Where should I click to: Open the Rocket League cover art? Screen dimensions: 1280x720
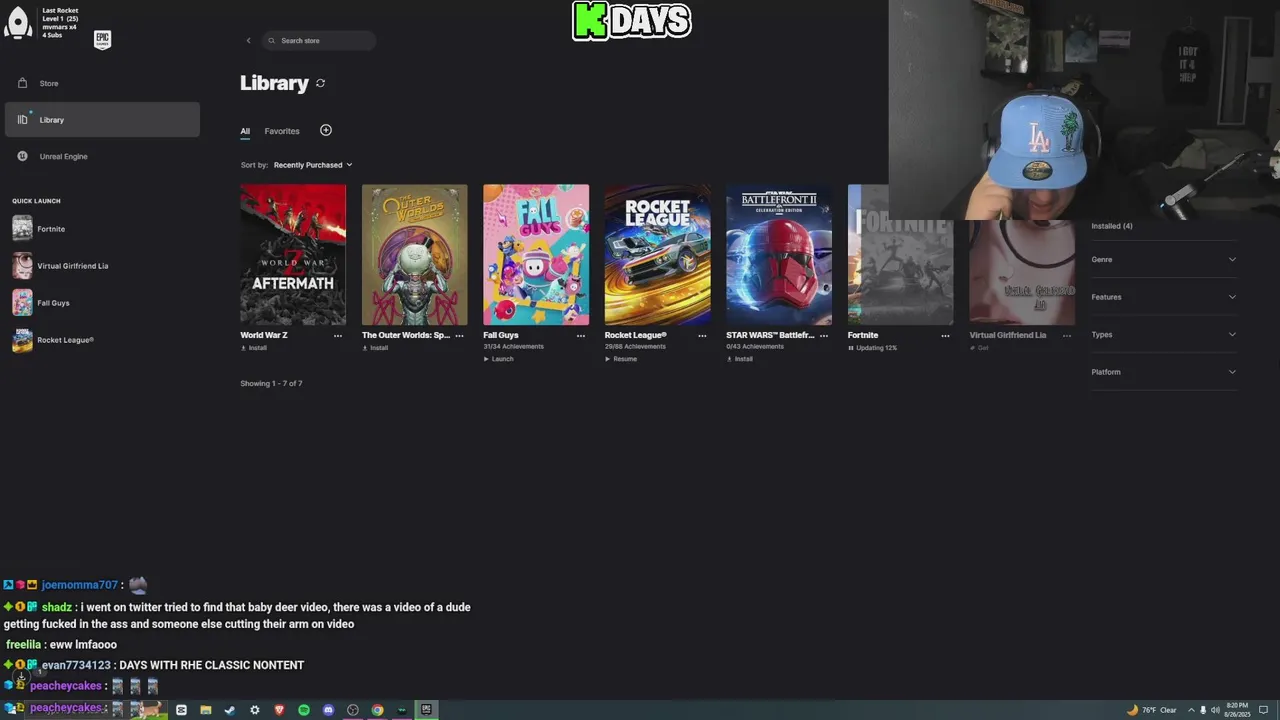tap(657, 254)
